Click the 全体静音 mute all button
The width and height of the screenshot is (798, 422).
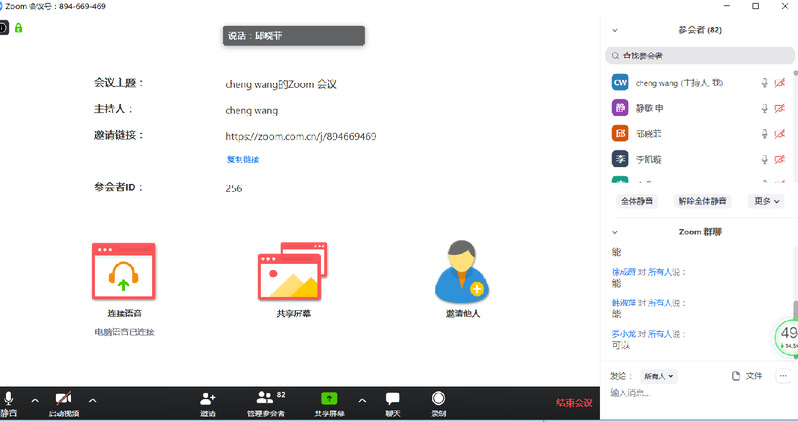point(637,201)
